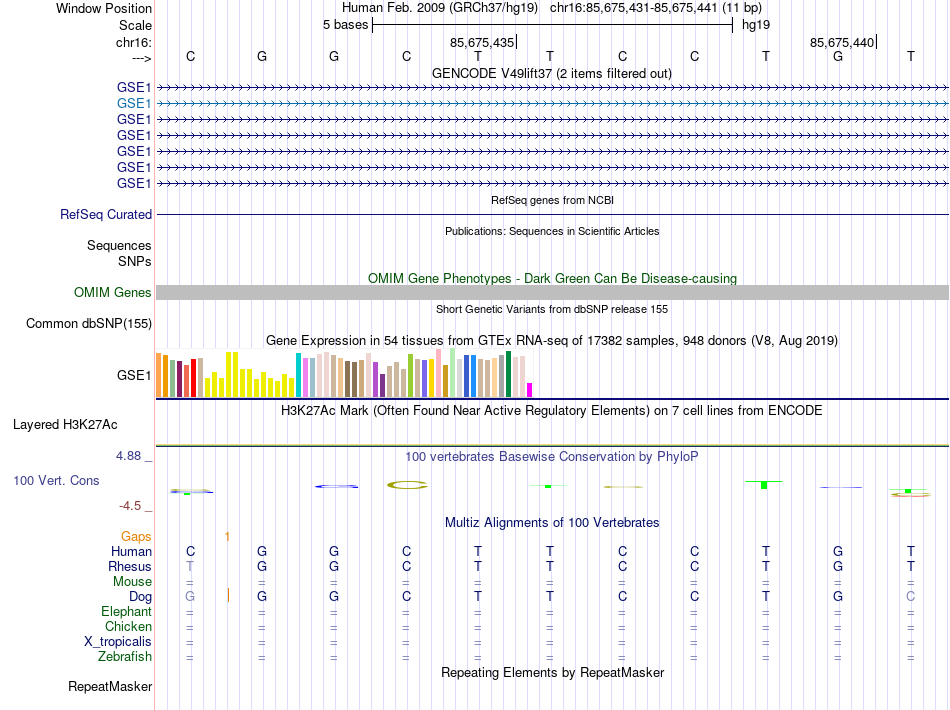Click Repeating Elements by RepeatMasker title

click(x=552, y=672)
